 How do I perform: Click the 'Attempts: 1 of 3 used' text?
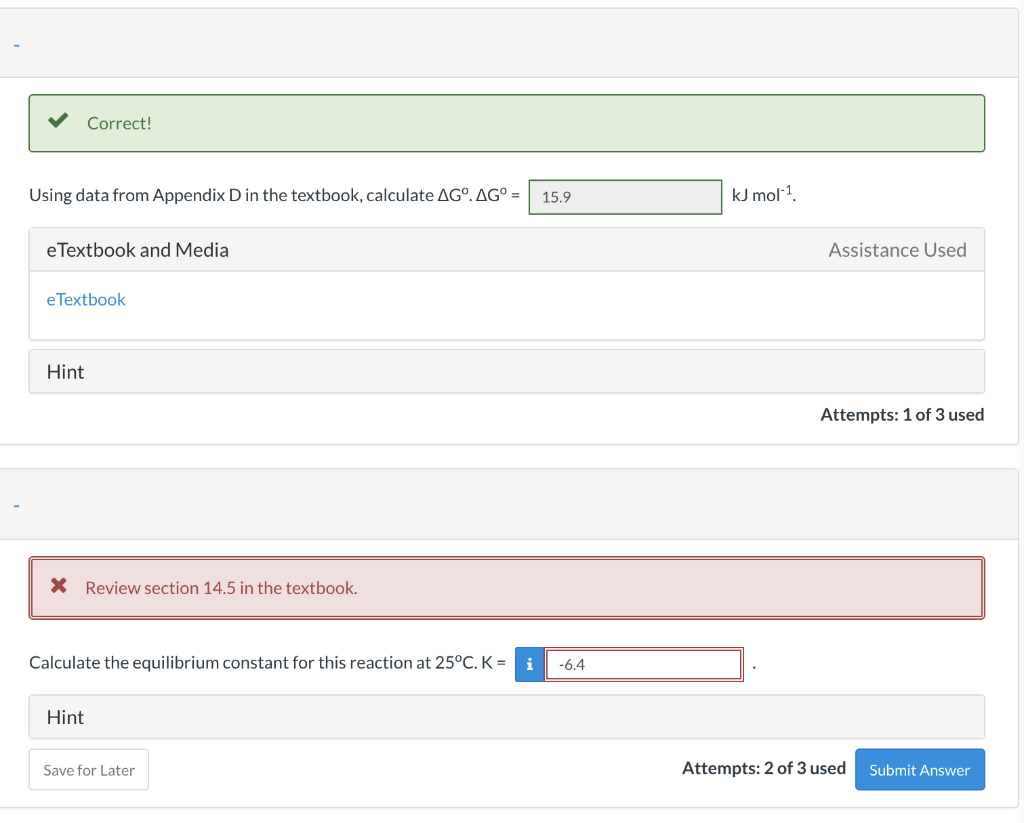click(x=902, y=415)
